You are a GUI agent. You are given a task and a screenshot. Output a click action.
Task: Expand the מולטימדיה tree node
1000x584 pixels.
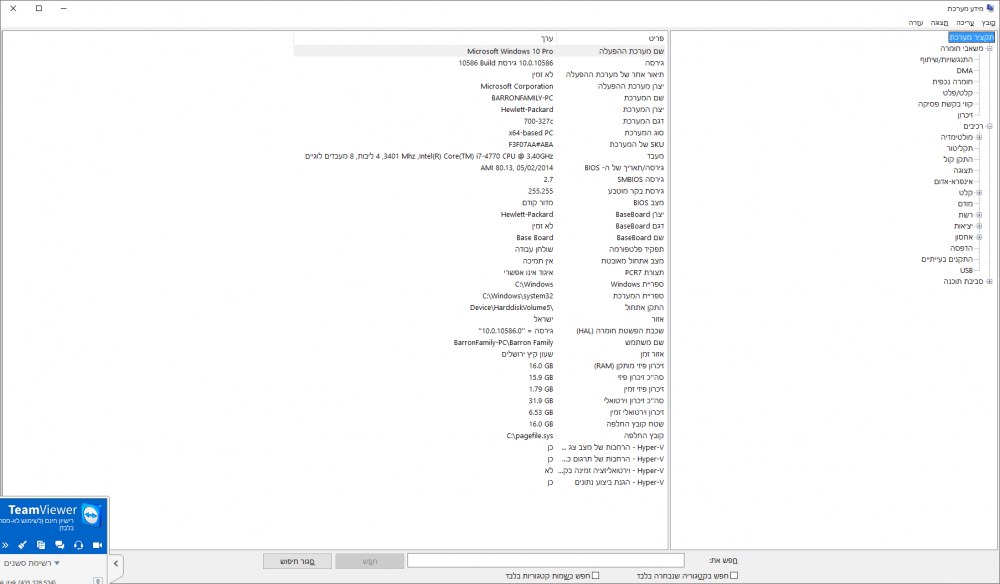point(979,137)
